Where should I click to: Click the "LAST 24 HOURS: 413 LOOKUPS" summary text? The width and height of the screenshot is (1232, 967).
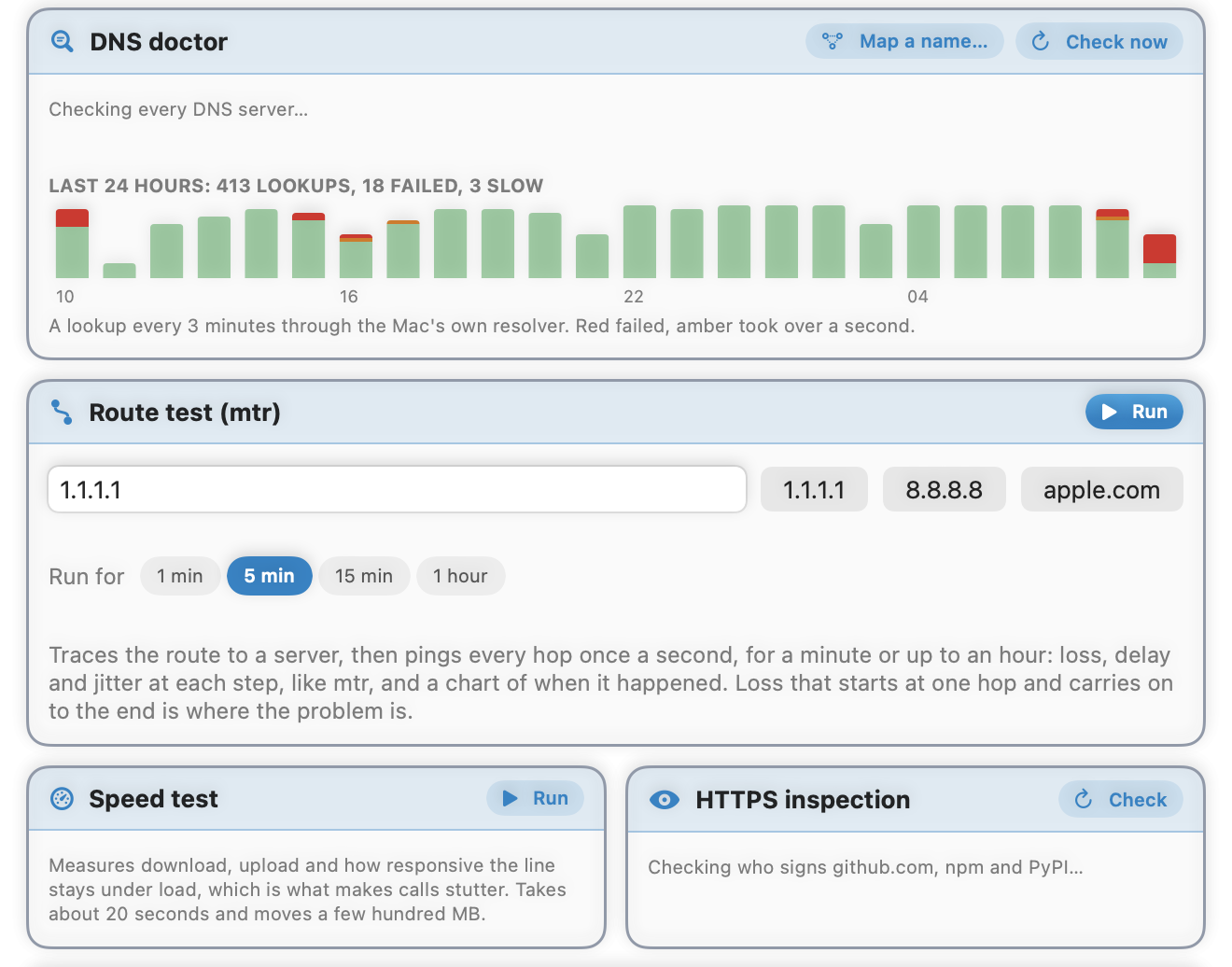click(296, 186)
